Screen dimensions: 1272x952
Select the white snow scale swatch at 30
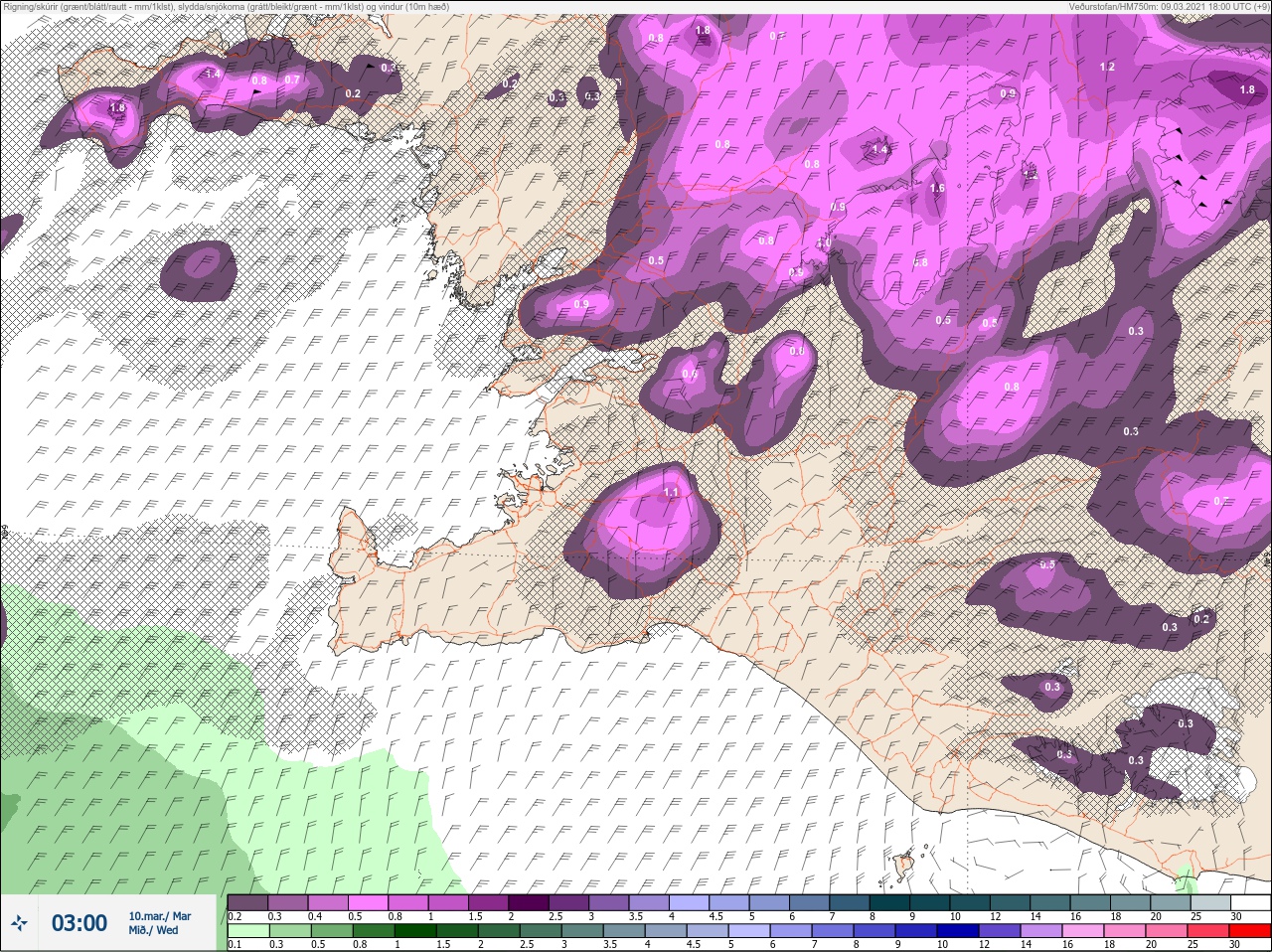click(x=1250, y=902)
